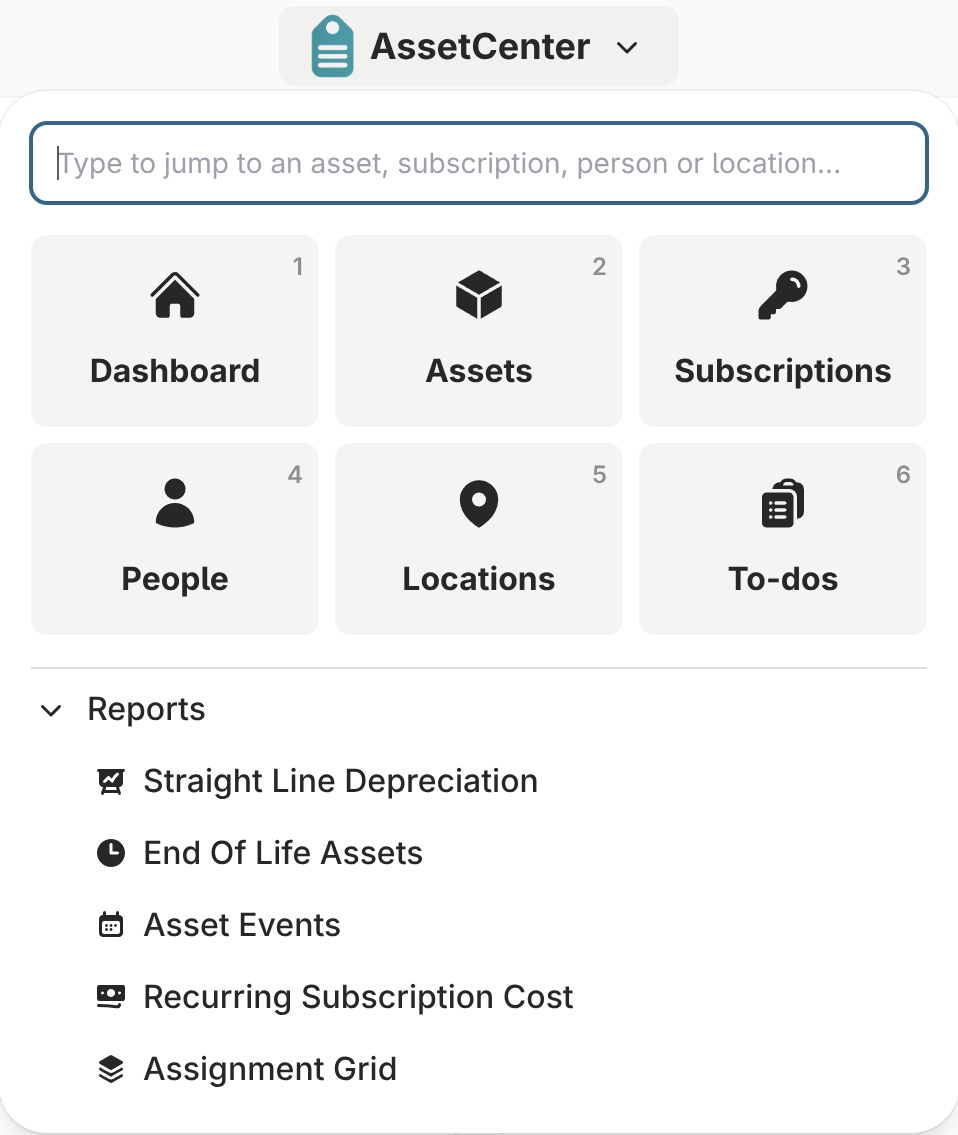This screenshot has width=958, height=1135.
Task: Click the Assets cube icon
Action: pyautogui.click(x=479, y=296)
